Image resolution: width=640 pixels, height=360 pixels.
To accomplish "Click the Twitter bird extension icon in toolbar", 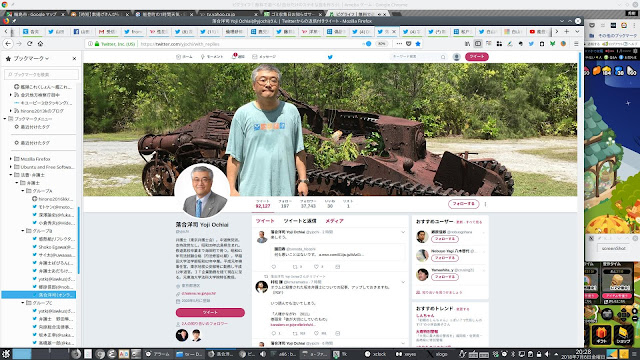I will [x=531, y=44].
